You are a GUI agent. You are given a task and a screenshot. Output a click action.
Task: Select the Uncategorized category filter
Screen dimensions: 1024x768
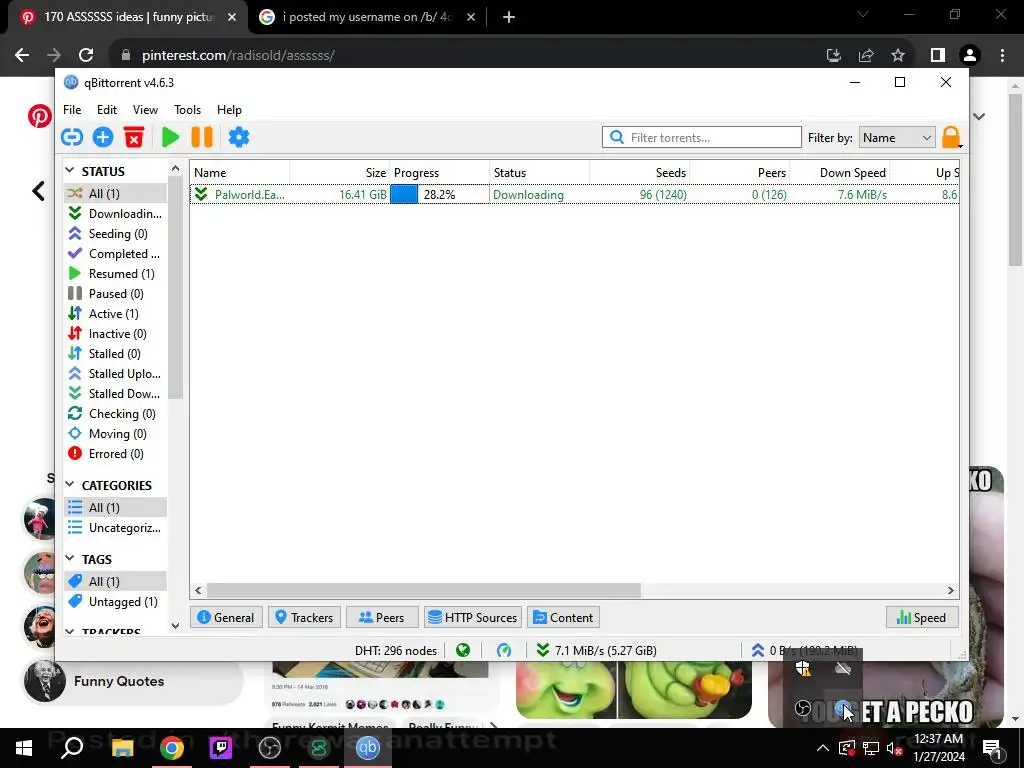click(116, 528)
